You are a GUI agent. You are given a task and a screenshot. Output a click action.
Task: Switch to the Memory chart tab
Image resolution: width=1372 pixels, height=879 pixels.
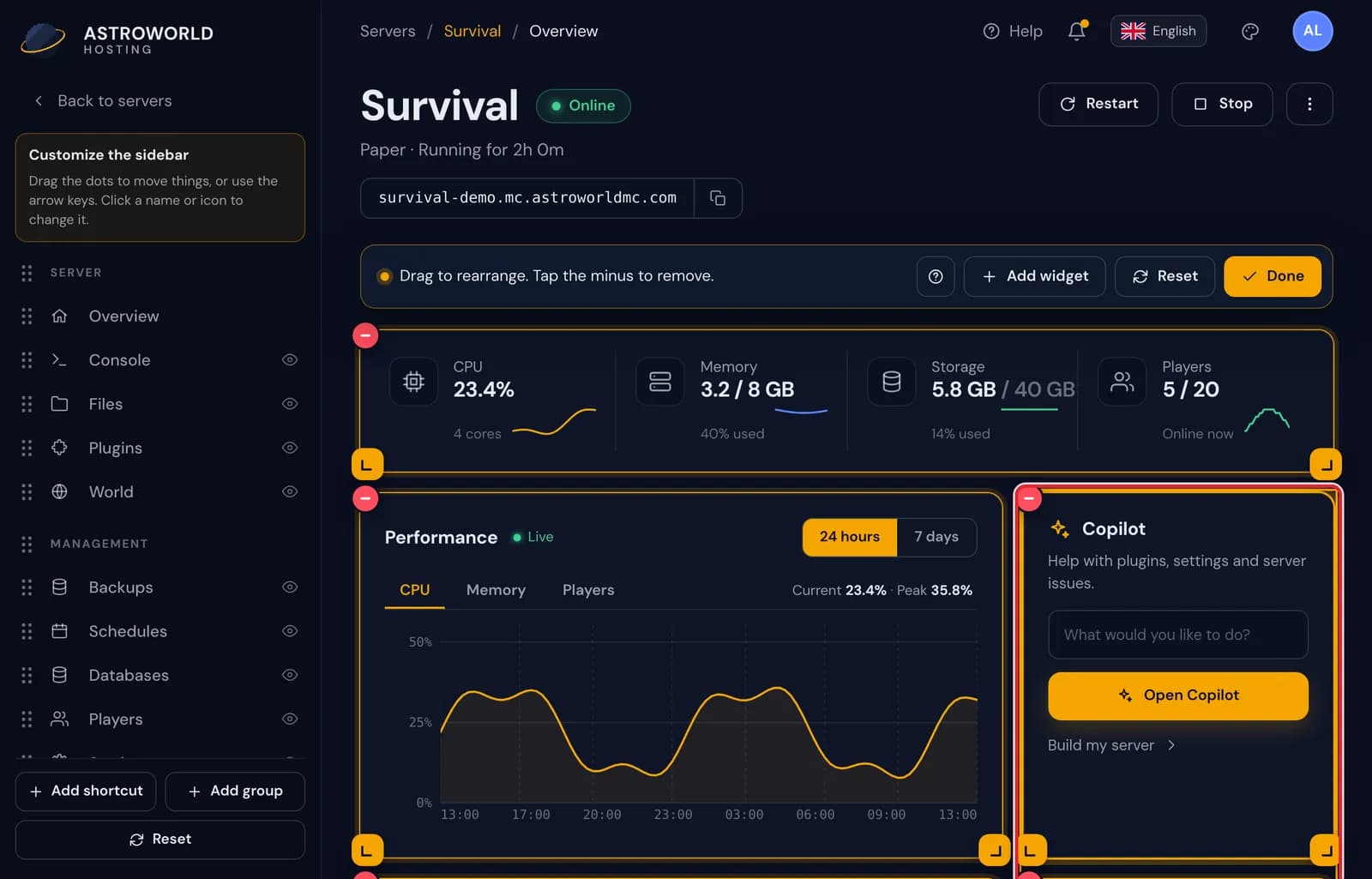coord(496,590)
